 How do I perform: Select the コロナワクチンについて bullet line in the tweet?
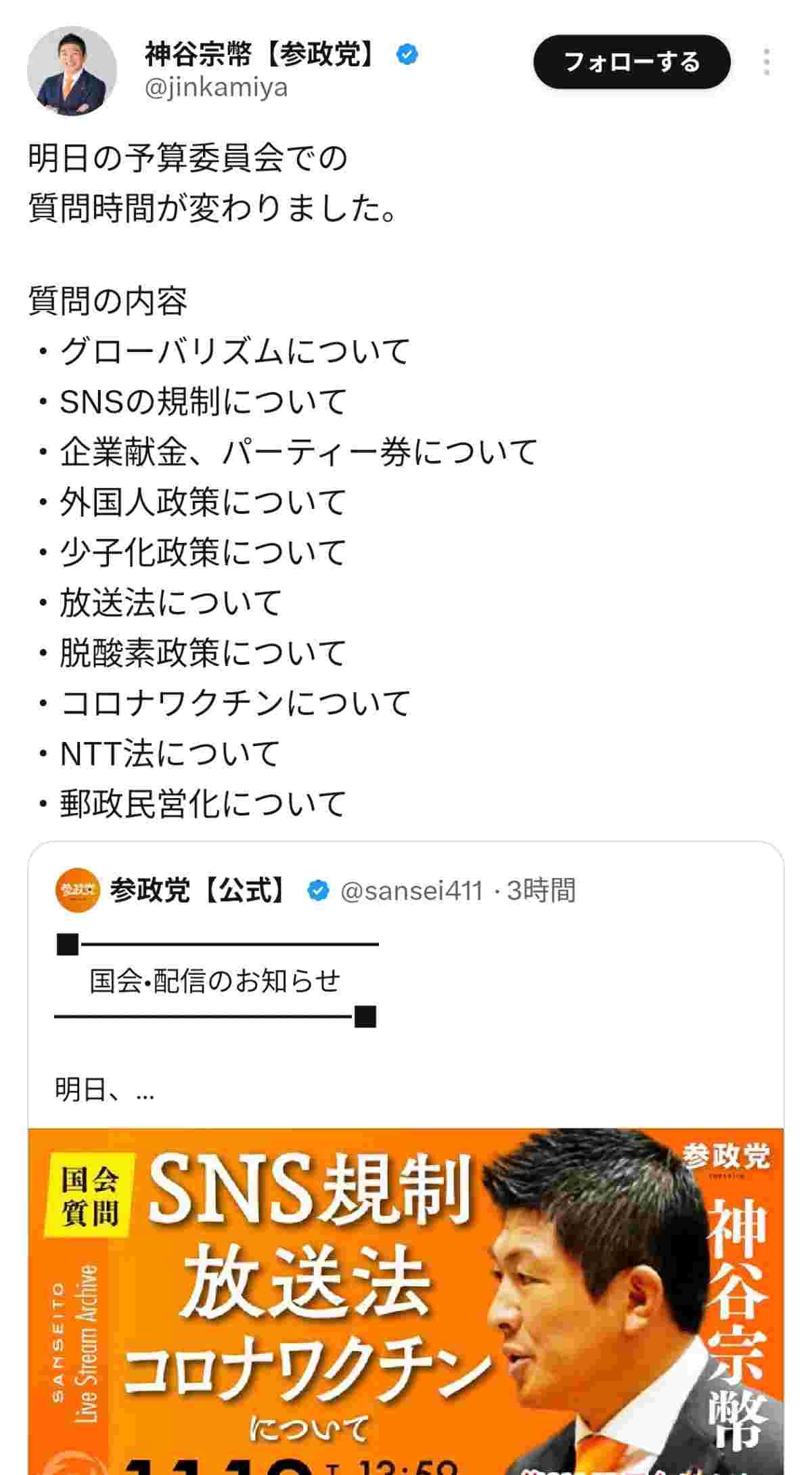tap(235, 703)
